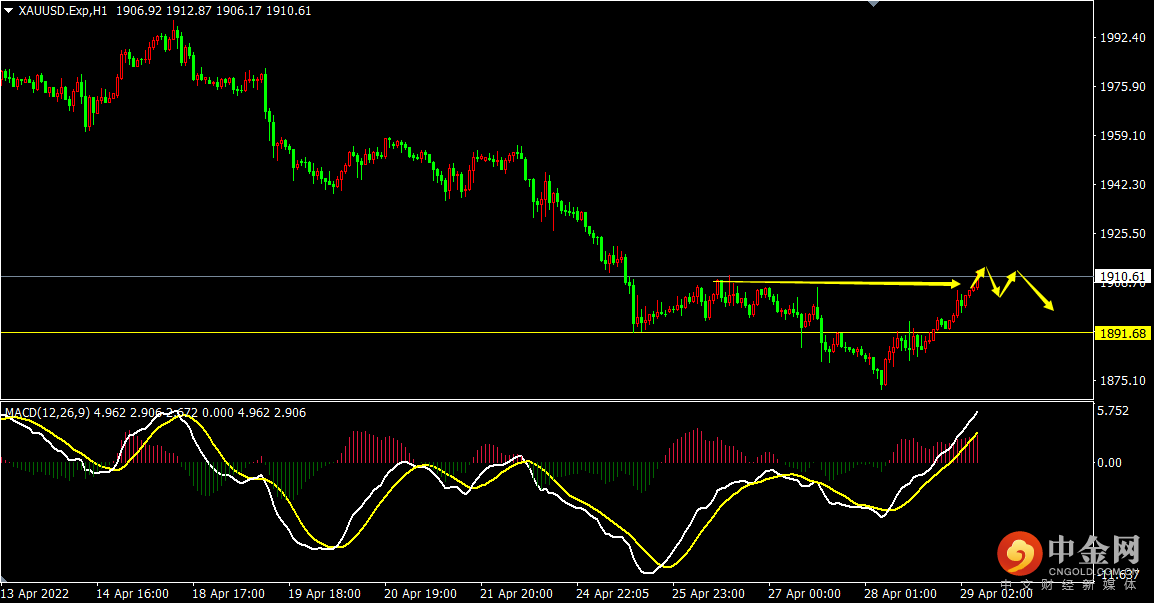Select the yellow horizontal line at 1891.68
1154x603 pixels.
(x=546, y=333)
